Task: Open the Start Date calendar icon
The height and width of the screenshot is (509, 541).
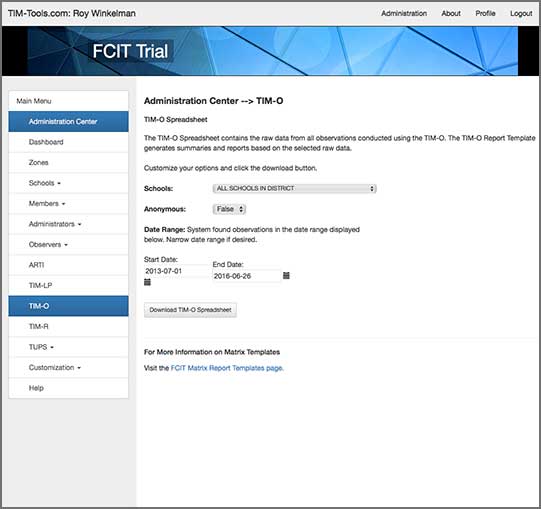Action: coord(147,282)
